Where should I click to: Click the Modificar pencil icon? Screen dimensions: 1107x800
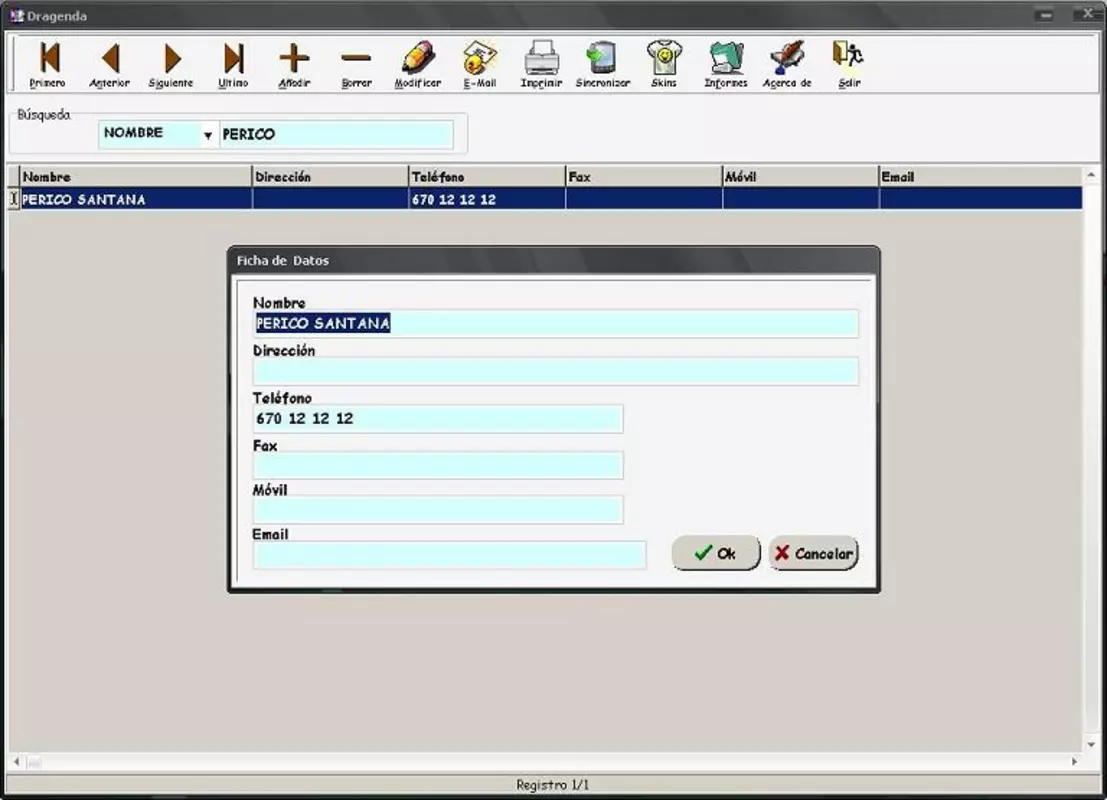tap(418, 64)
